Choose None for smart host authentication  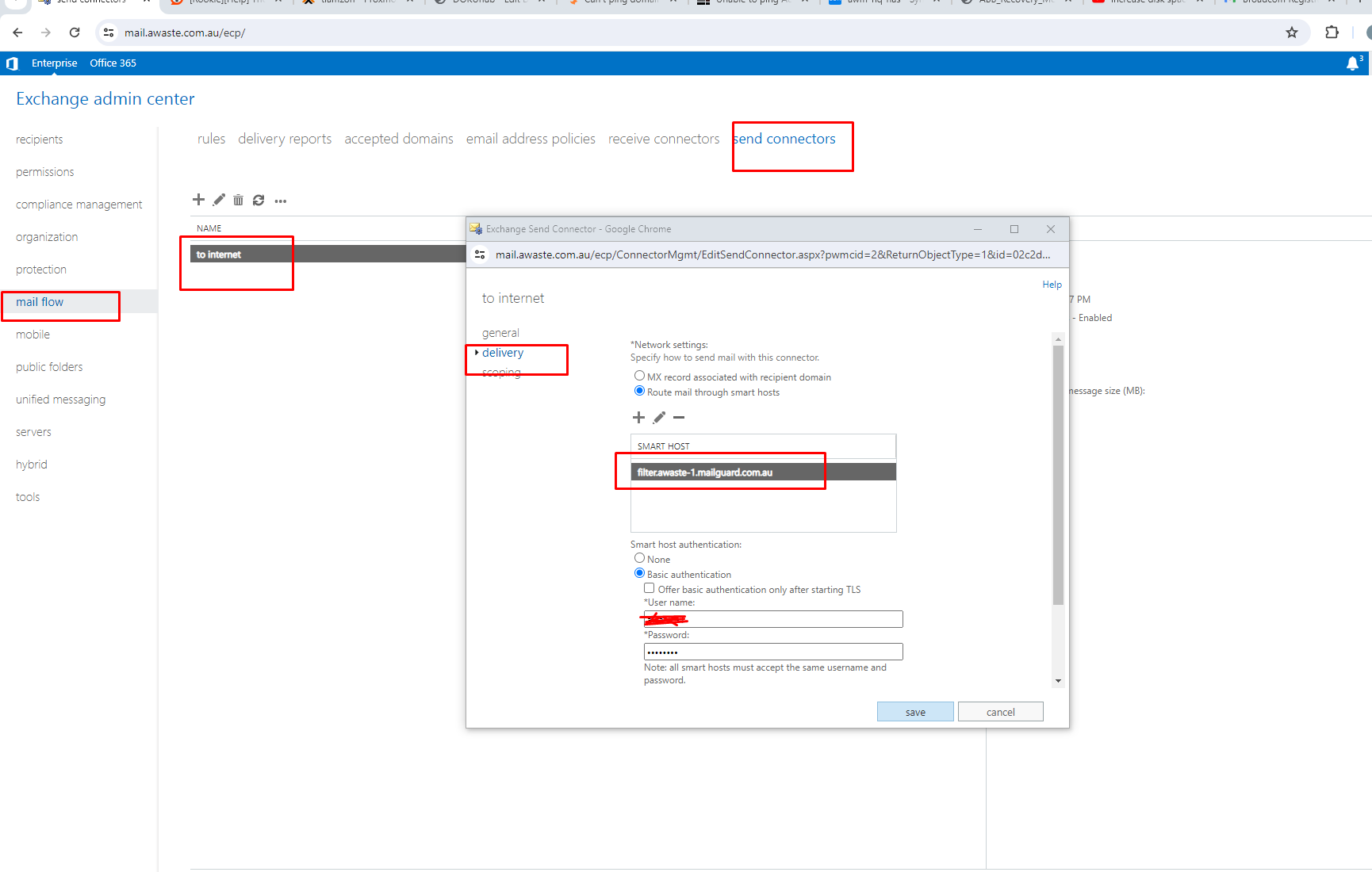click(x=639, y=558)
